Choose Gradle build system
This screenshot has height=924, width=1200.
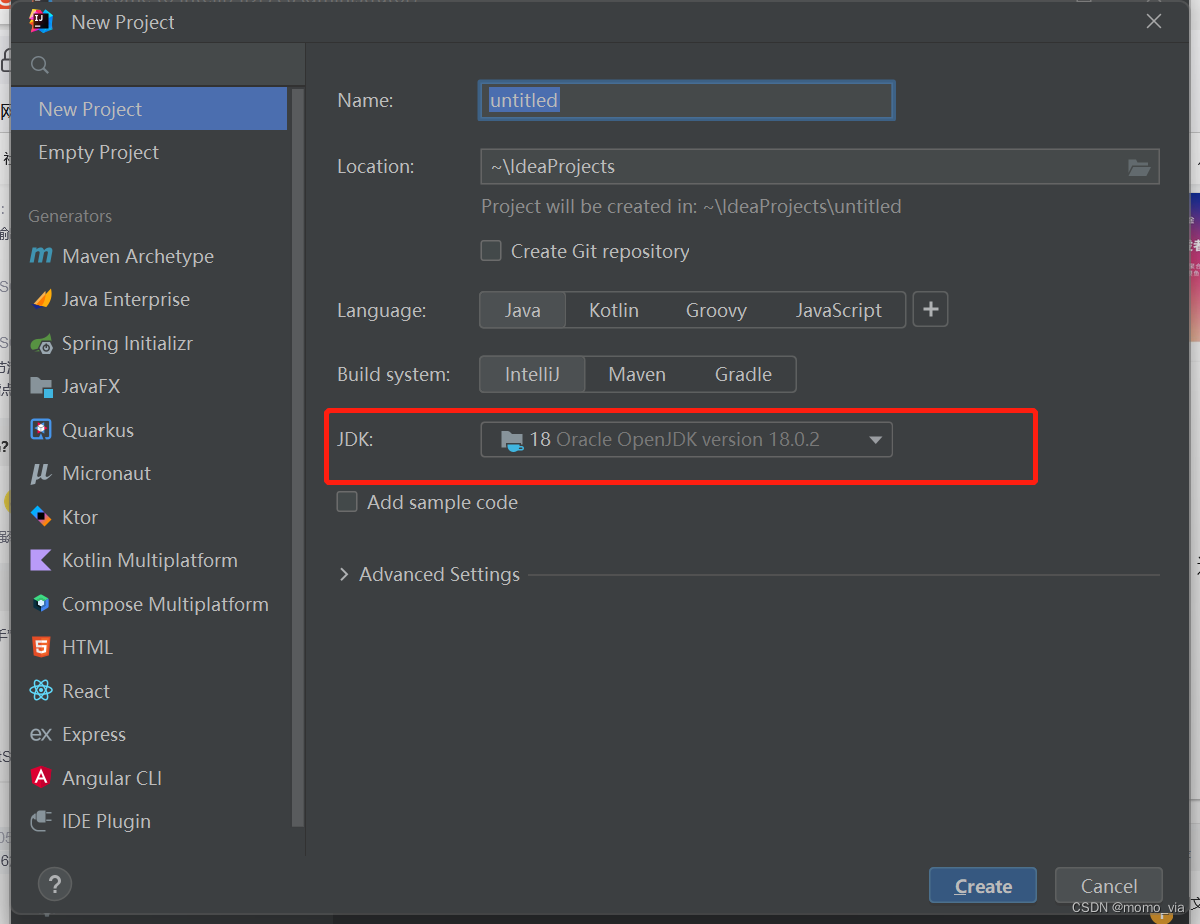click(x=743, y=374)
